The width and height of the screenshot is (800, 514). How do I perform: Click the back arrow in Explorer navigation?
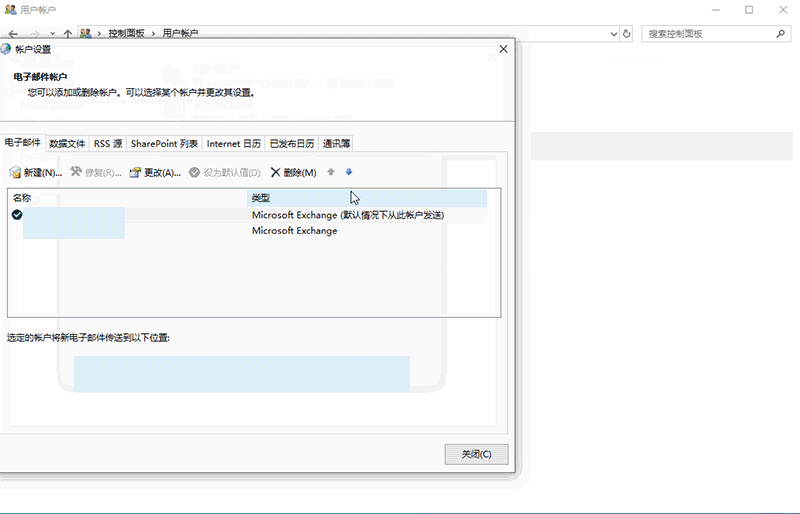pos(13,33)
